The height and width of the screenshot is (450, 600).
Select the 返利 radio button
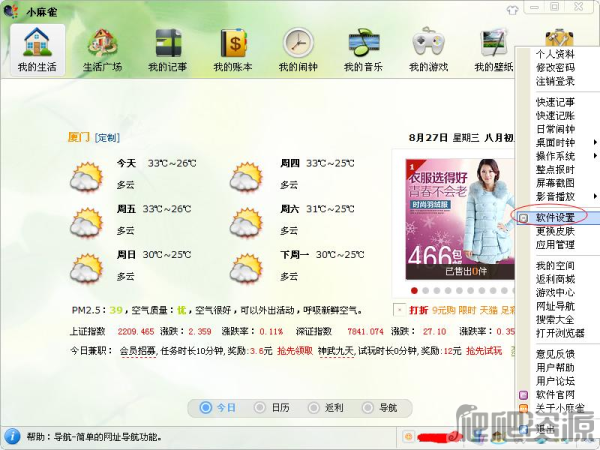pos(313,408)
